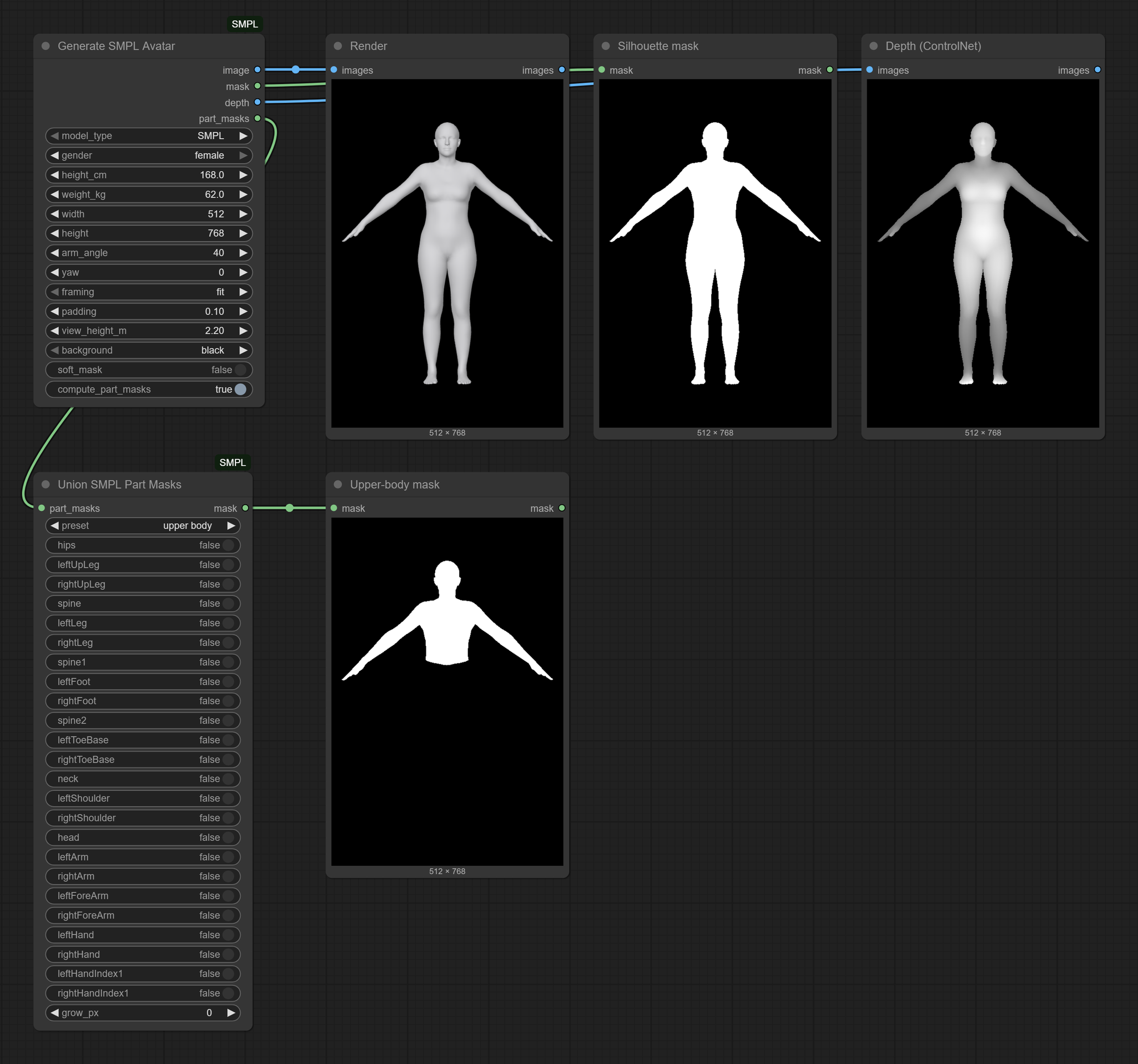
Task: Click the part_masks output socket
Action: 258,118
